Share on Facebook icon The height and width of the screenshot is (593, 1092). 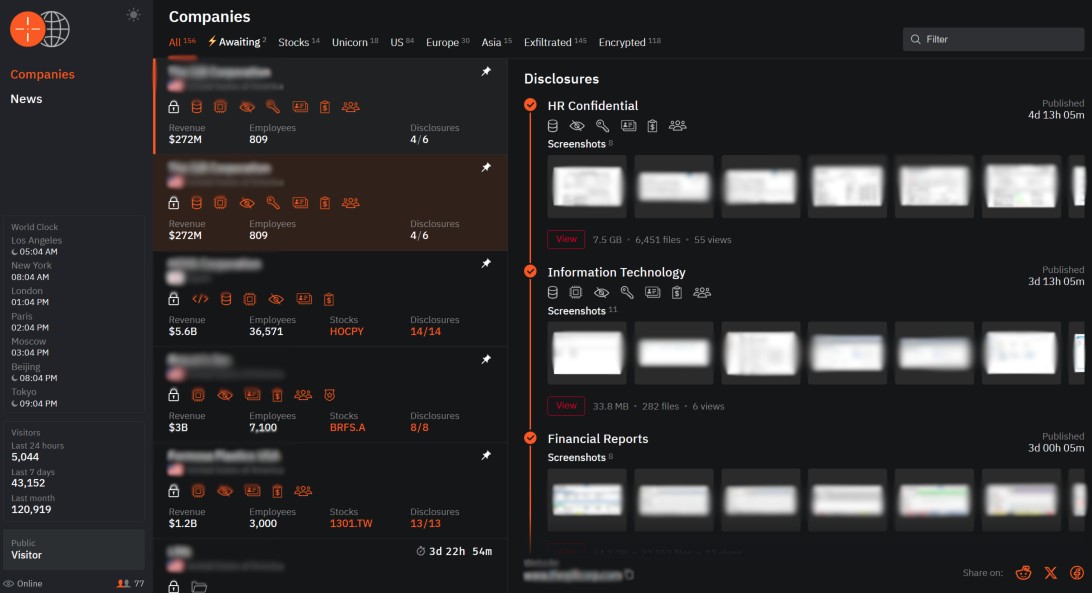(1077, 573)
